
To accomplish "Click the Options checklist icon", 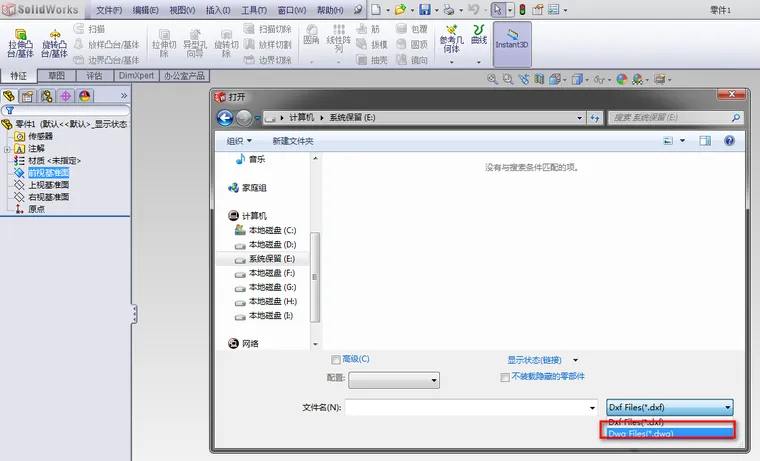I will (554, 9).
